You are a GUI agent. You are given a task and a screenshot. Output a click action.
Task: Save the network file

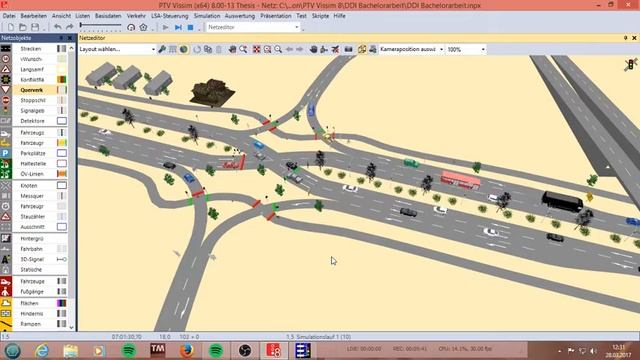pyautogui.click(x=35, y=27)
